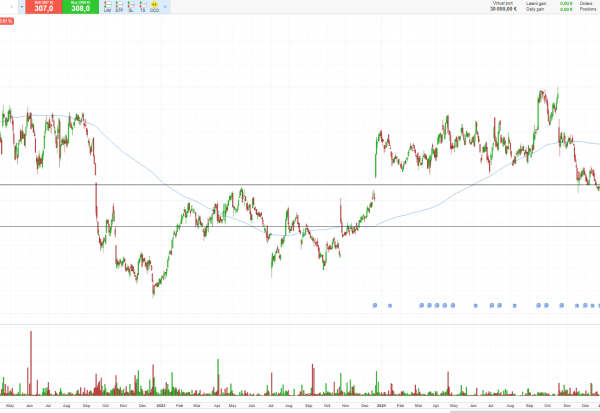
Task: Click the 2023 label on time axis
Action: click(161, 407)
